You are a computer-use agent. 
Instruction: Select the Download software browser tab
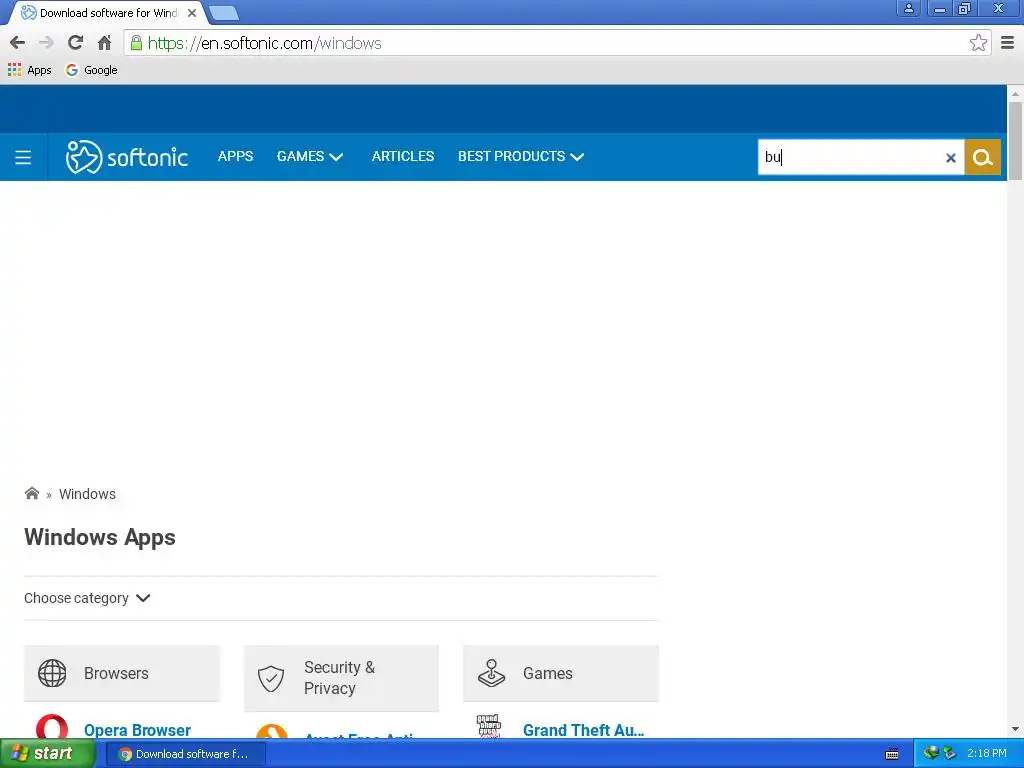[108, 13]
